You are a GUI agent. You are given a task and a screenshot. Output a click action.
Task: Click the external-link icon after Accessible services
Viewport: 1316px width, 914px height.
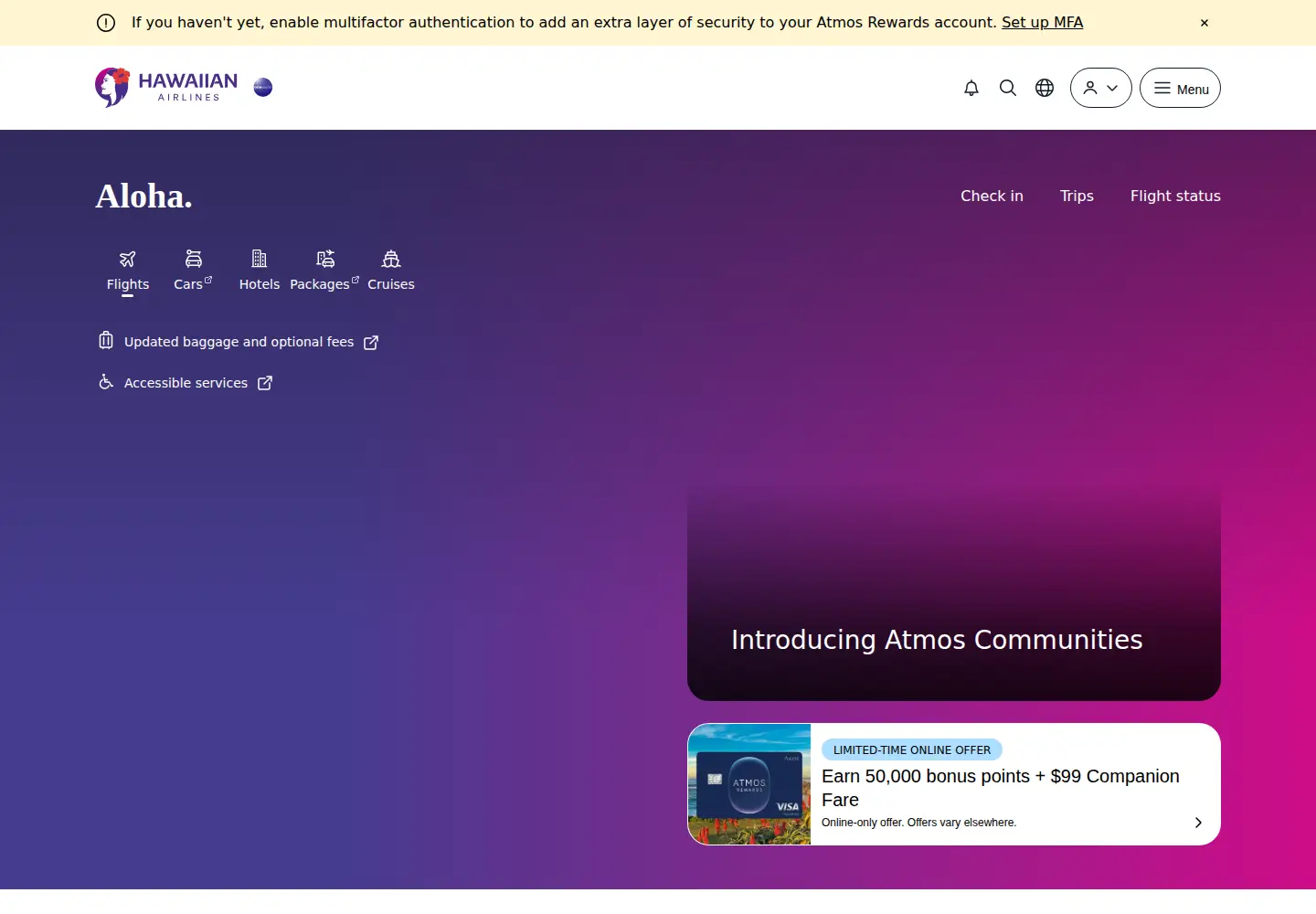click(x=265, y=383)
